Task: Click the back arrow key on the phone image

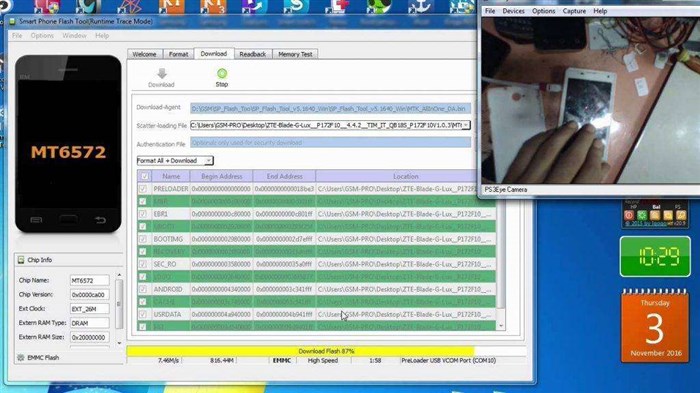Action: tap(100, 220)
